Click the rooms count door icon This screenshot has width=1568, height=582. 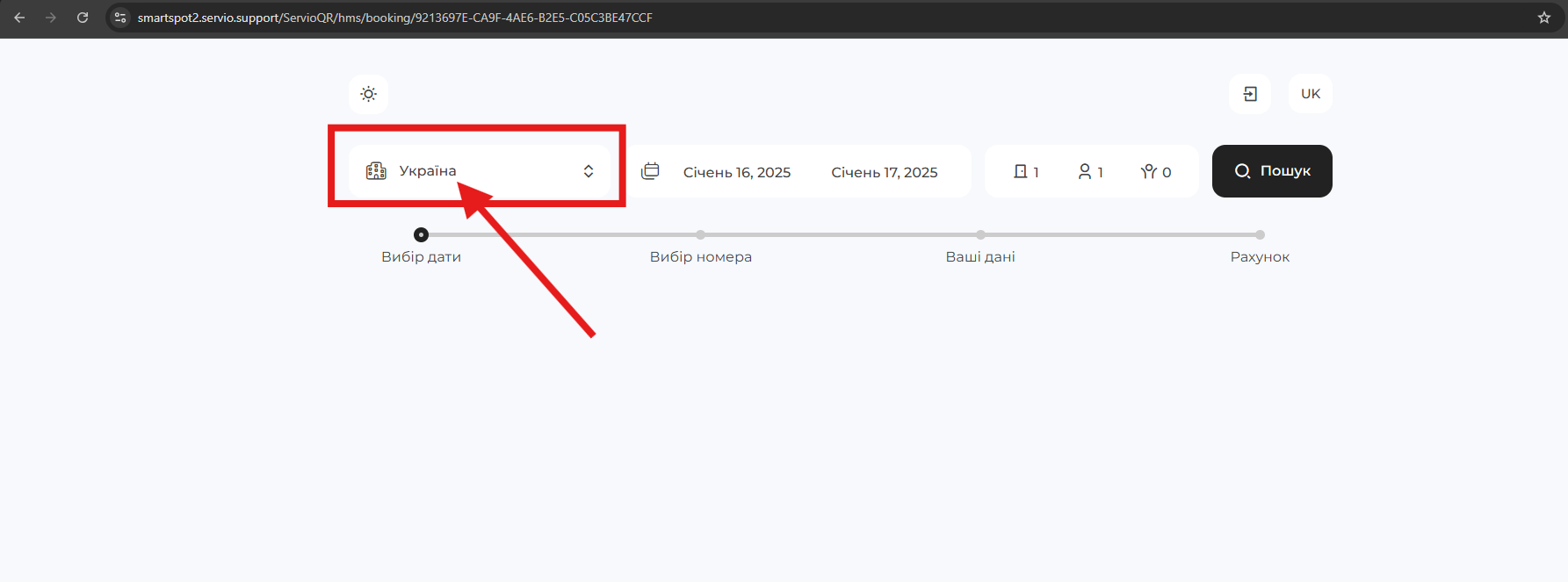pos(1021,172)
